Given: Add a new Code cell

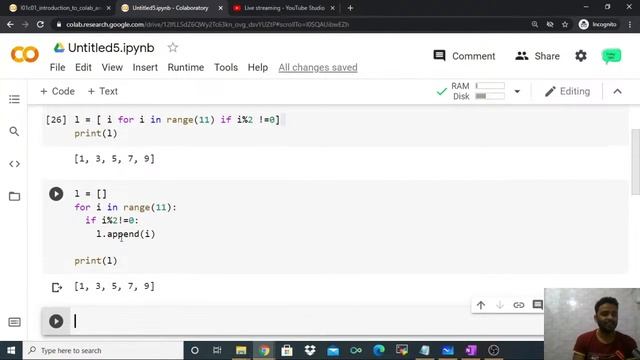Looking at the screenshot, I should pyautogui.click(x=57, y=91).
